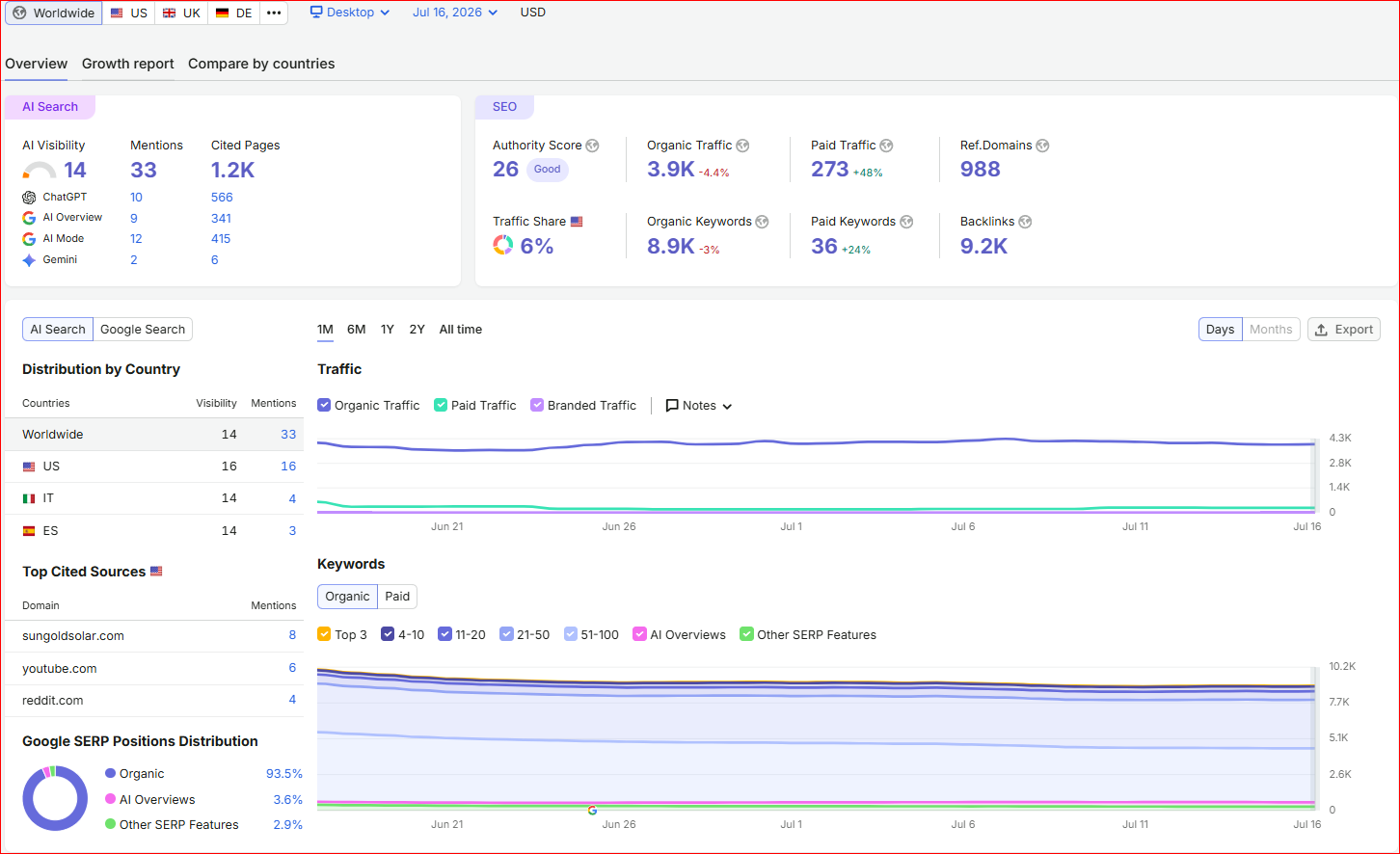Click globe icon beside Backlinks

1025,222
